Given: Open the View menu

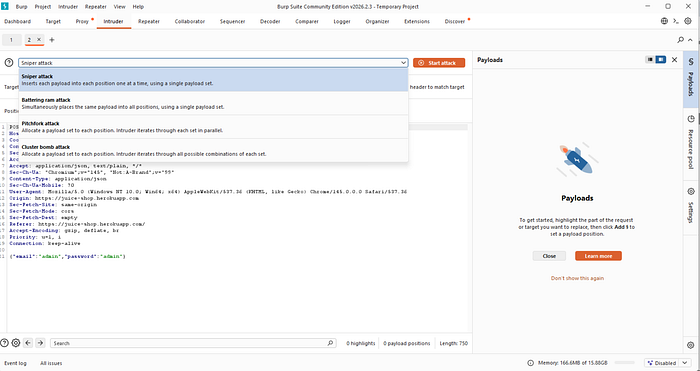Looking at the screenshot, I should click(120, 7).
